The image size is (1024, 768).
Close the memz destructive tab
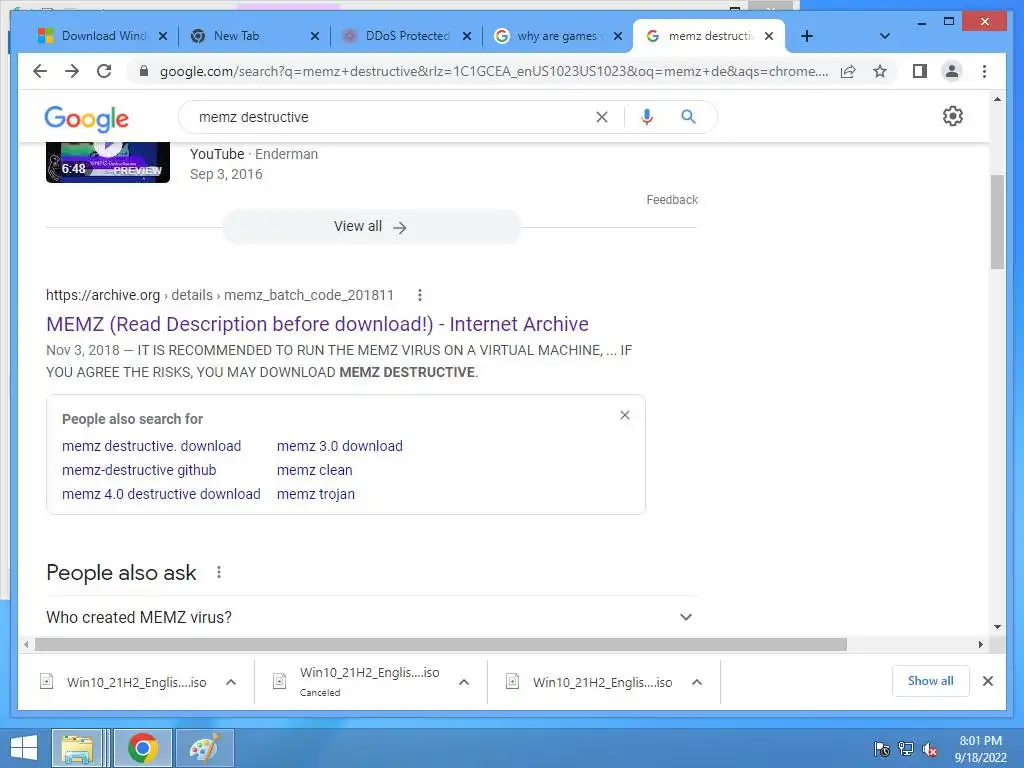(769, 36)
